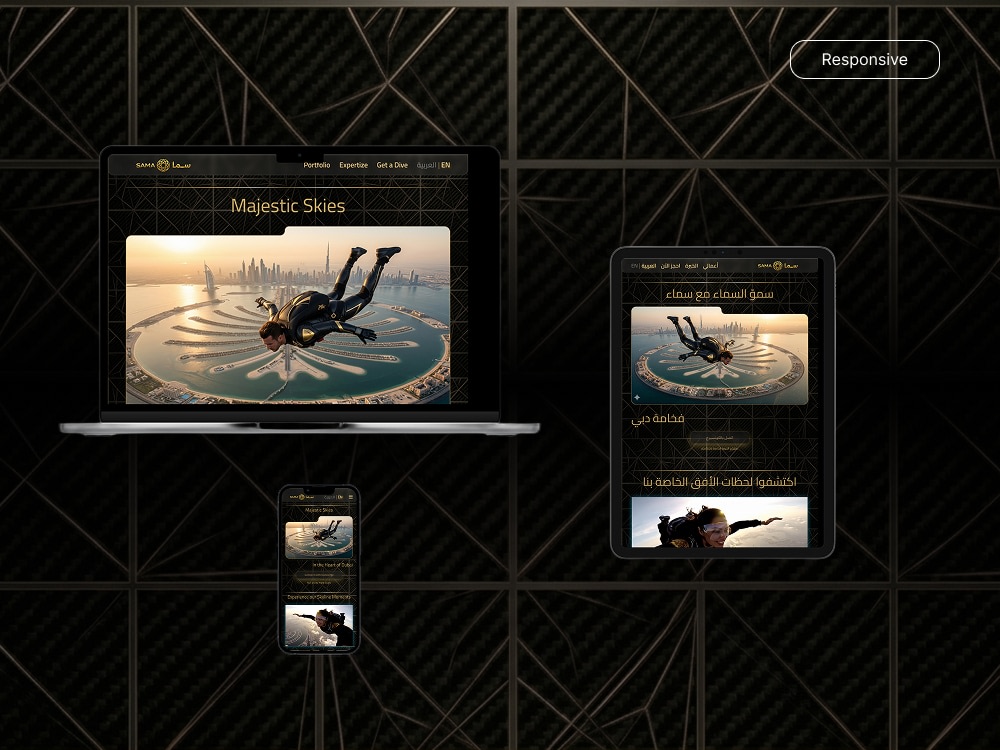Click the upper call-to-action button on tablet
The height and width of the screenshot is (750, 1000).
tap(719, 438)
